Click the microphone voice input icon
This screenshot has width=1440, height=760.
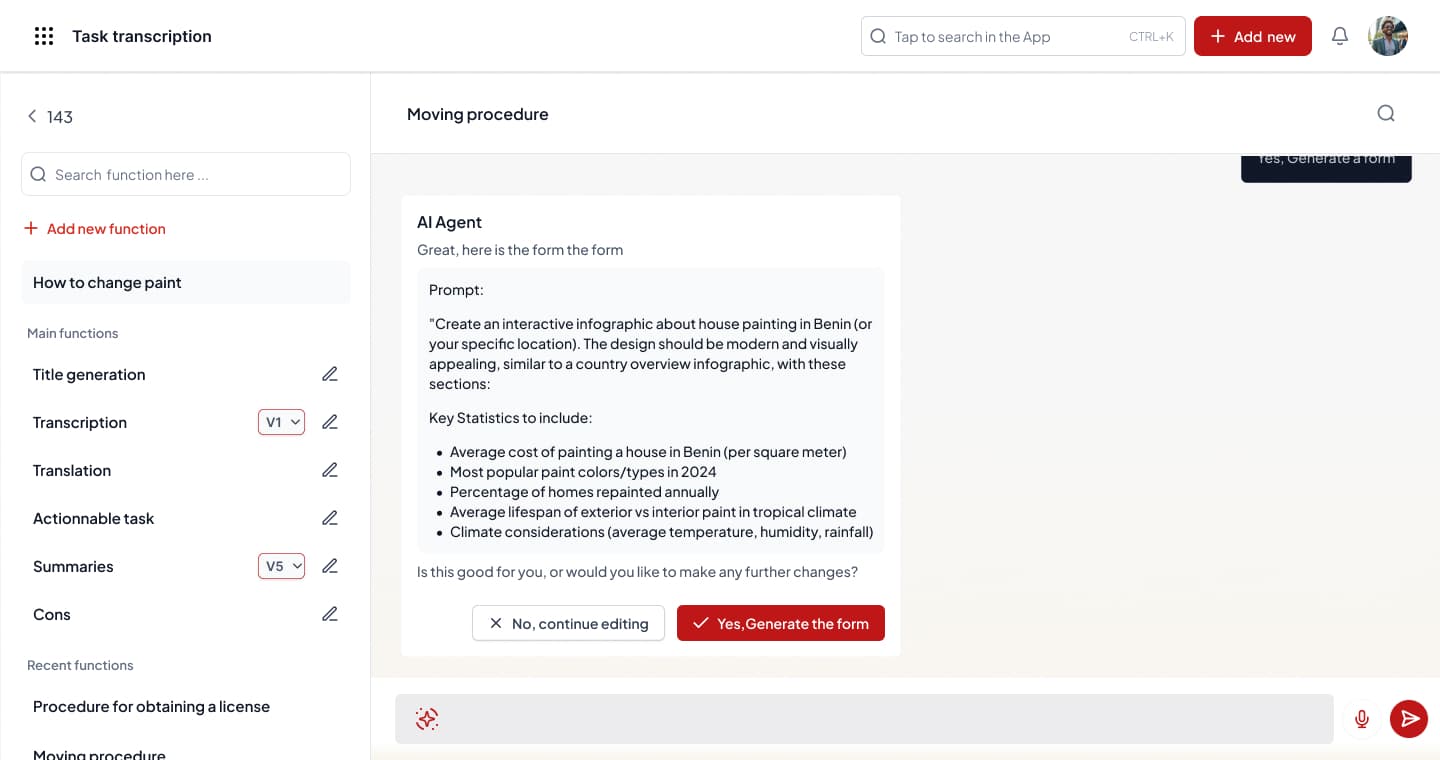pos(1361,718)
